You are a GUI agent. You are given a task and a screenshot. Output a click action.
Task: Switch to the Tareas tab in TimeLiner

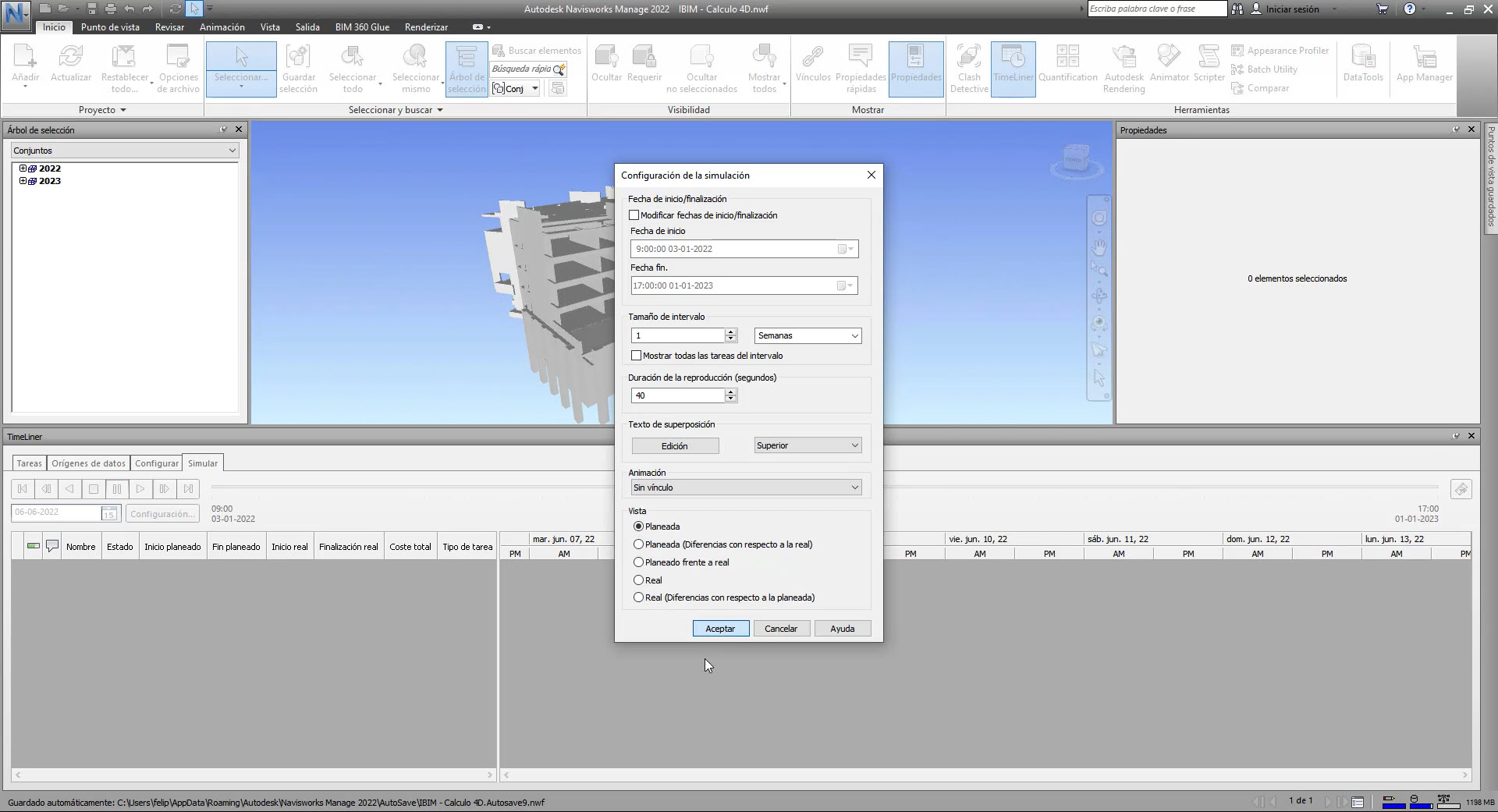click(x=30, y=463)
